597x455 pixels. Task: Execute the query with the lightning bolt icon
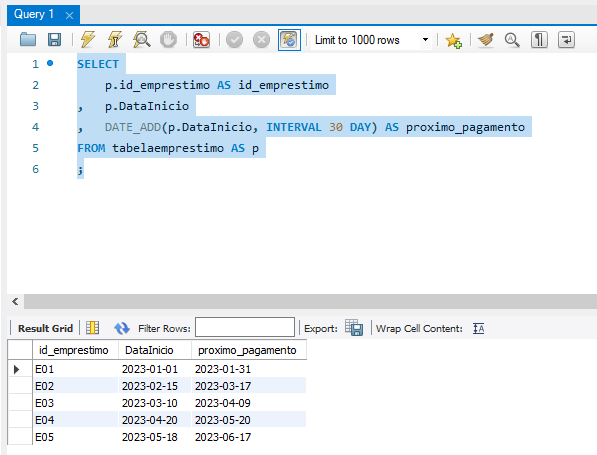click(x=88, y=40)
